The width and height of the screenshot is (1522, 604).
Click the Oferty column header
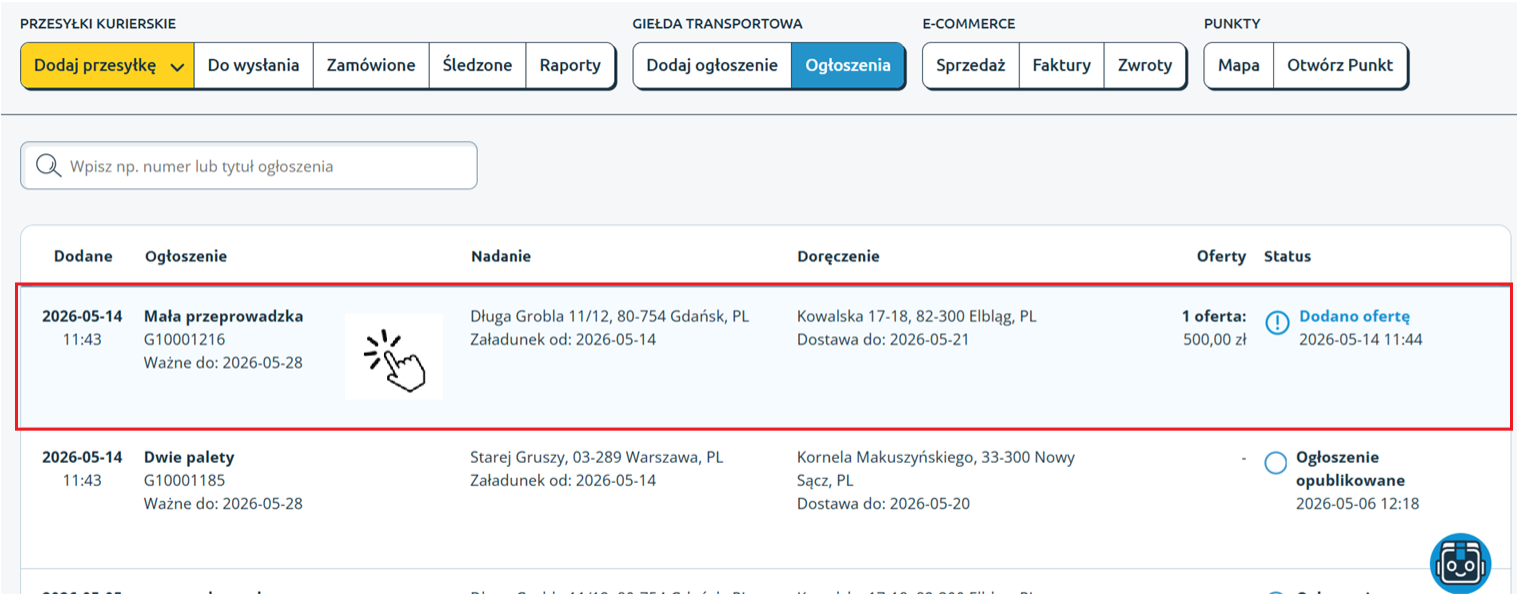click(x=1221, y=256)
